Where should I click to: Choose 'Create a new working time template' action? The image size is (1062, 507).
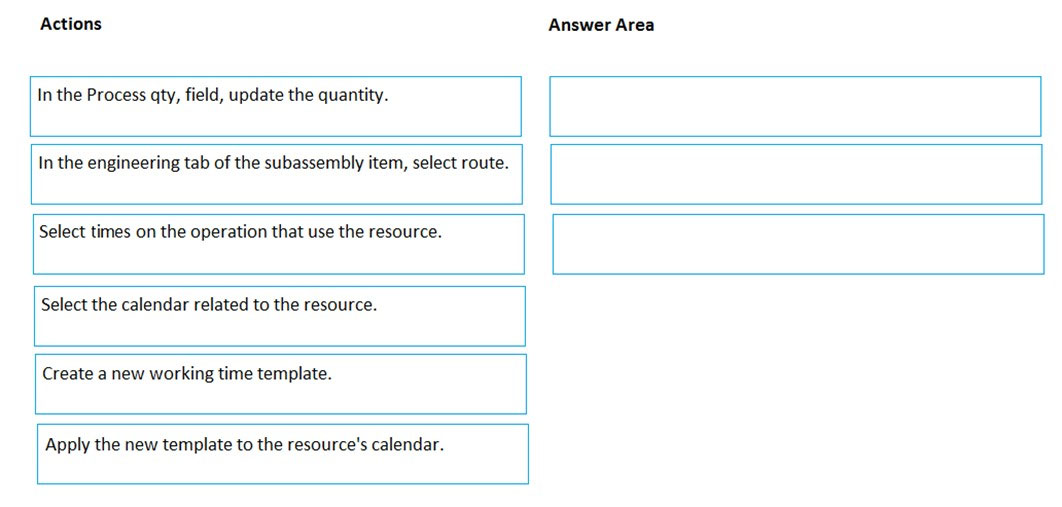pyautogui.click(x=280, y=384)
